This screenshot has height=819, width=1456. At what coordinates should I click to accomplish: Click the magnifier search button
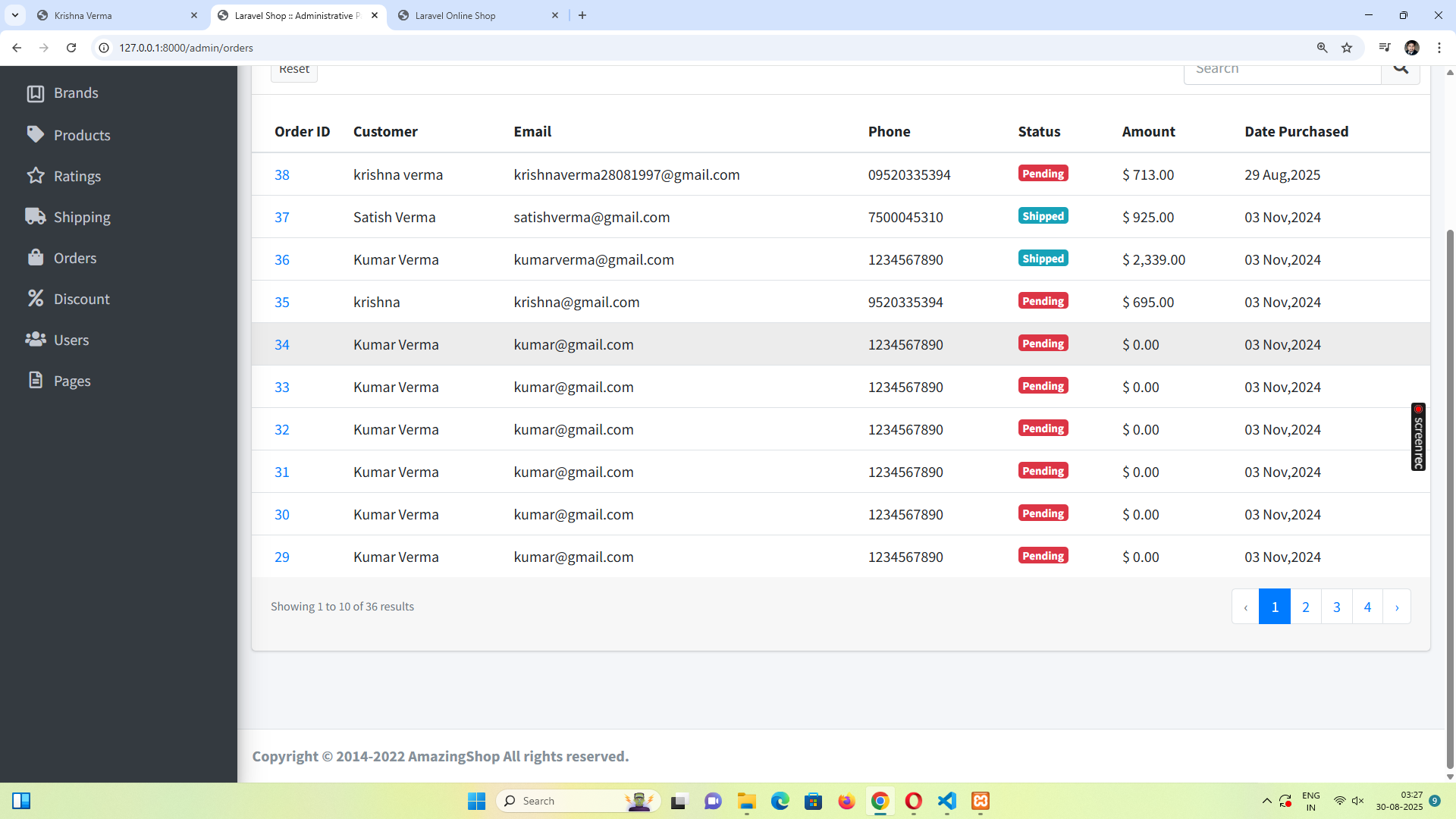click(x=1401, y=70)
